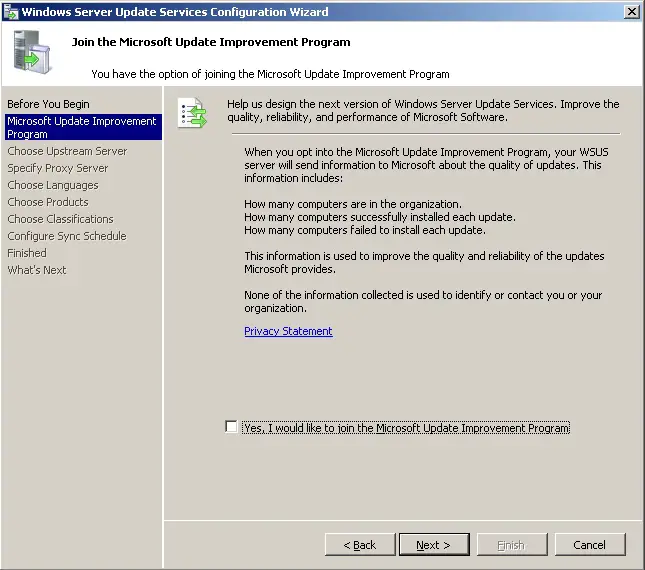The width and height of the screenshot is (645, 570).
Task: Select the Before You Begin step
Action: click(x=48, y=104)
